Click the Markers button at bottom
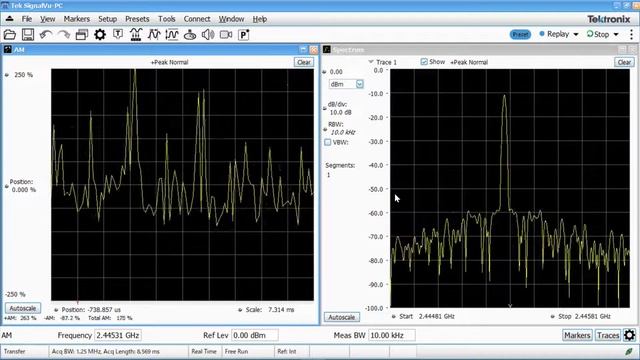 [577, 335]
